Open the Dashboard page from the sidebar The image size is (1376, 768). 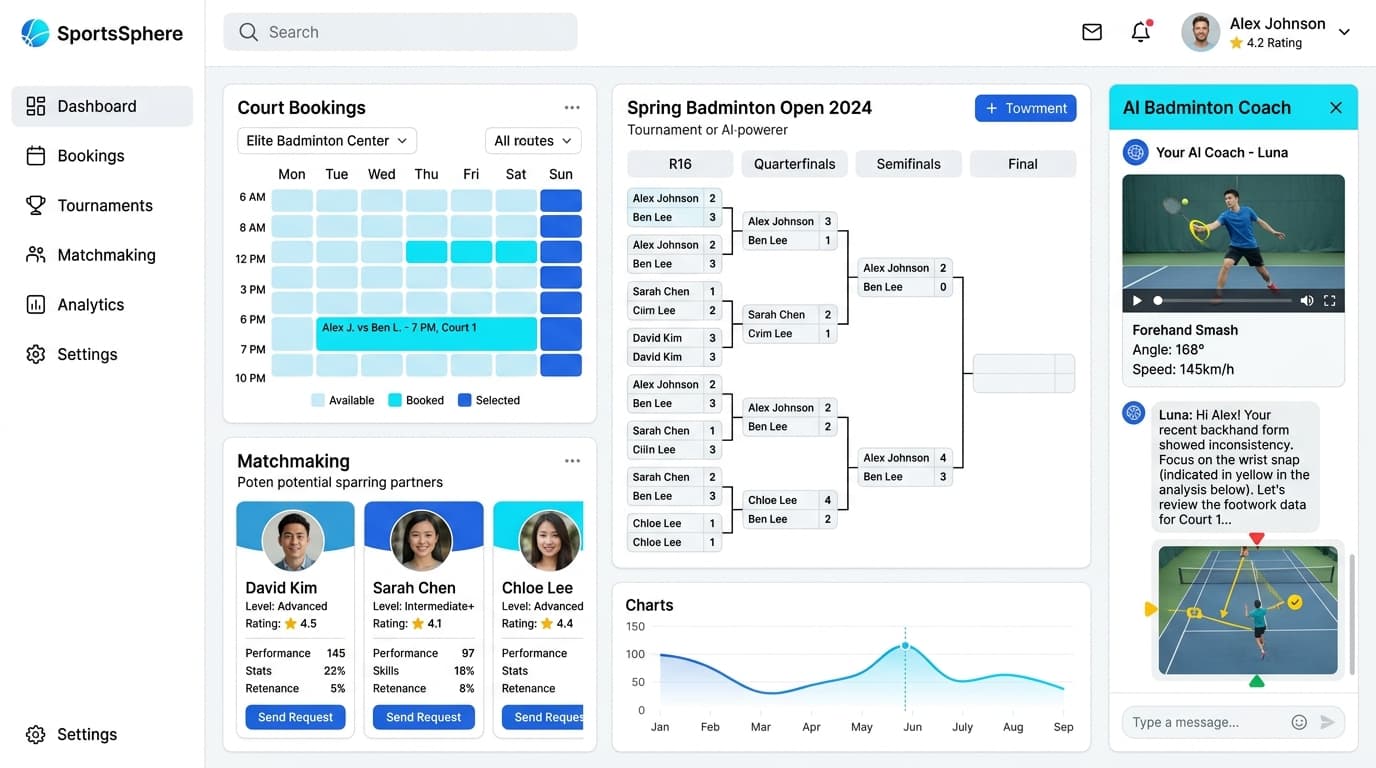pyautogui.click(x=102, y=106)
